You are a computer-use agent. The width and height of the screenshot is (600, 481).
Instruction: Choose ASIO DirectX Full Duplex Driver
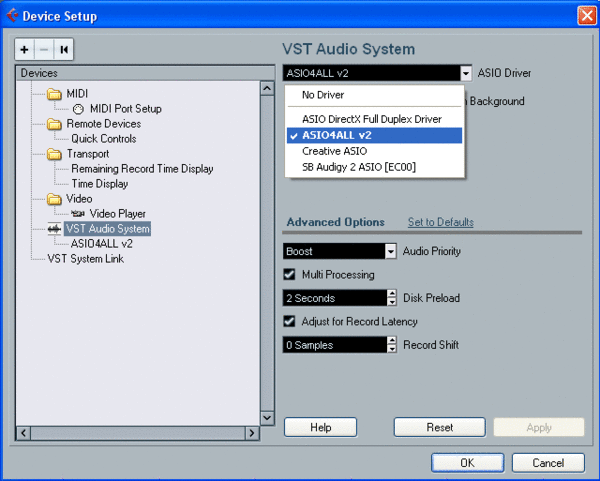(374, 119)
